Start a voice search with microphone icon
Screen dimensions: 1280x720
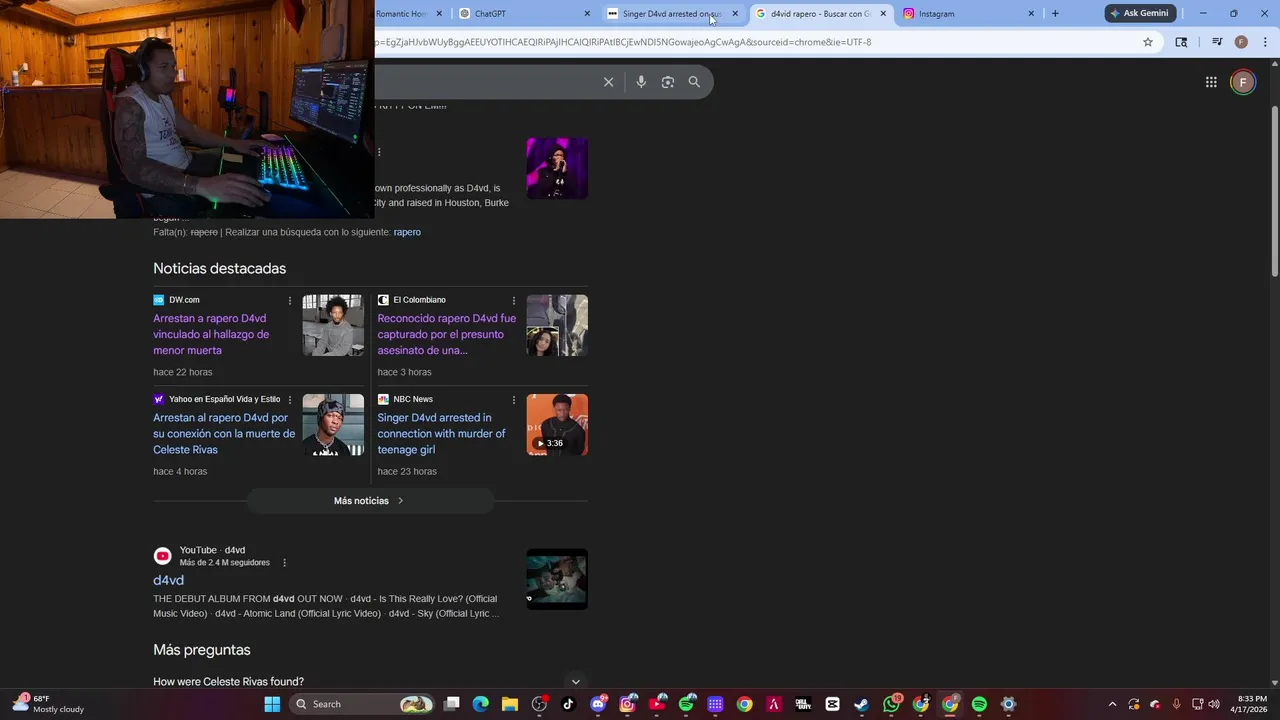(641, 82)
